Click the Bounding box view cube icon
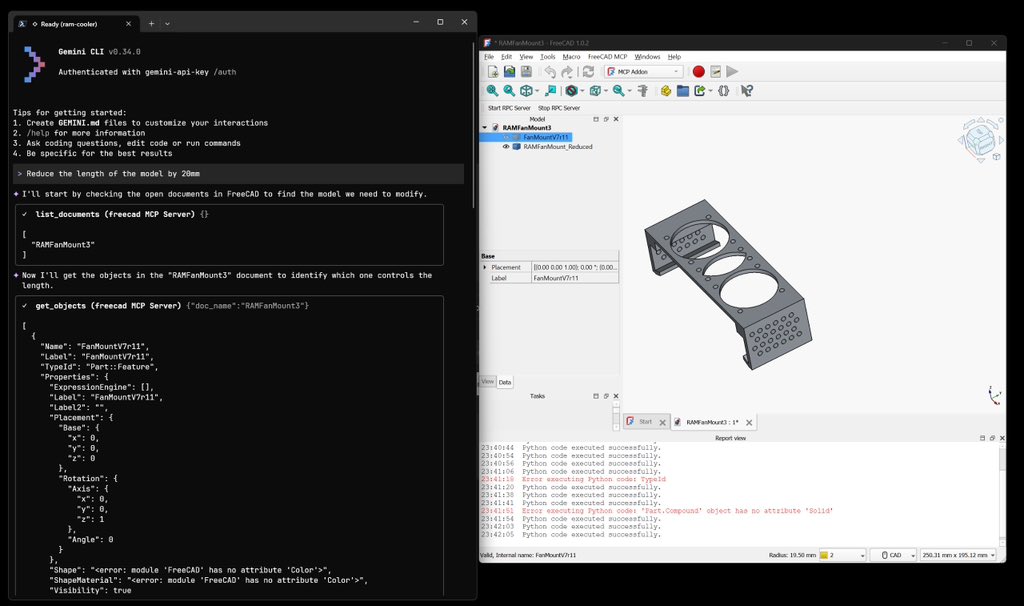This screenshot has width=1024, height=606. point(595,91)
